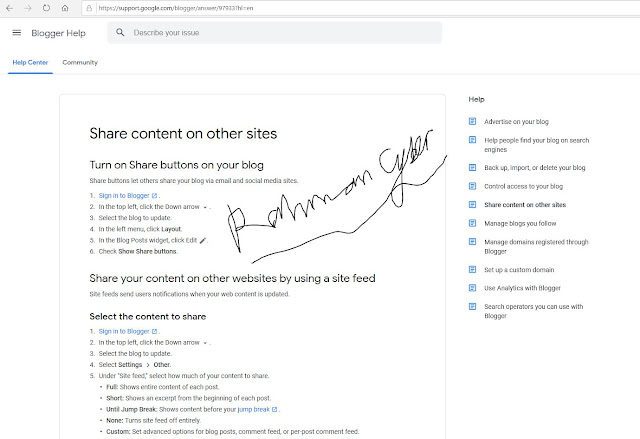Click article icon beside Use Analytics with Blogger
Image resolution: width=640 pixels, height=439 pixels.
(473, 288)
